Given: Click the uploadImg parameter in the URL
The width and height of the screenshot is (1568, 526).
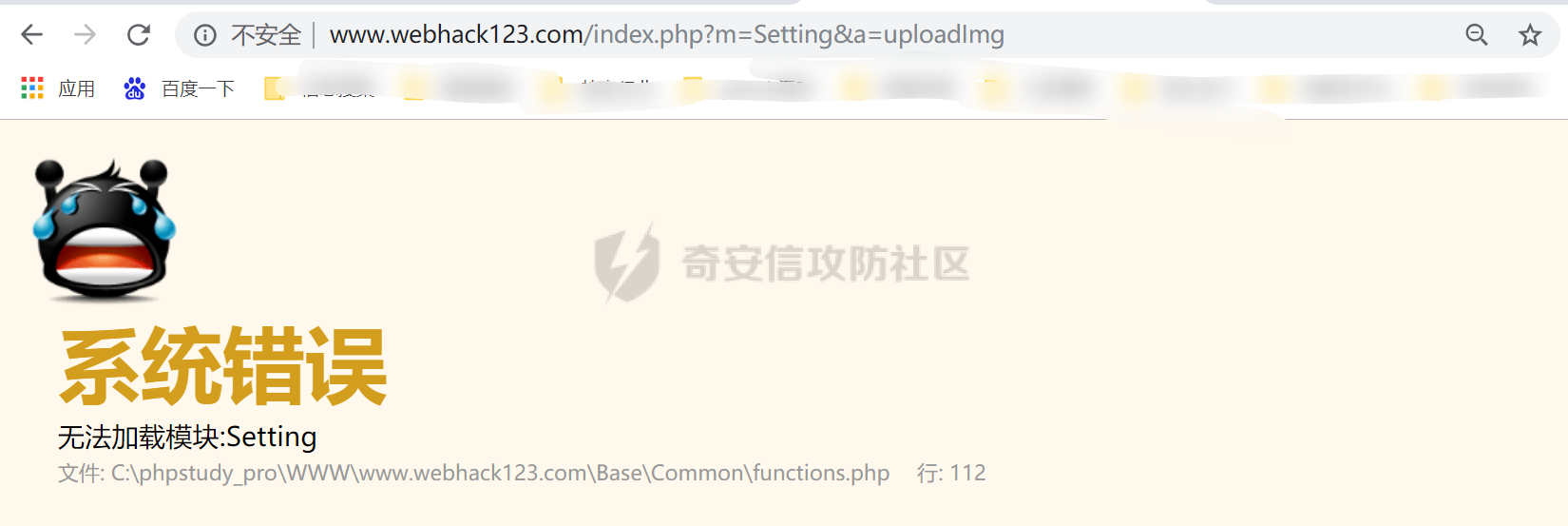Looking at the screenshot, I should 944,35.
